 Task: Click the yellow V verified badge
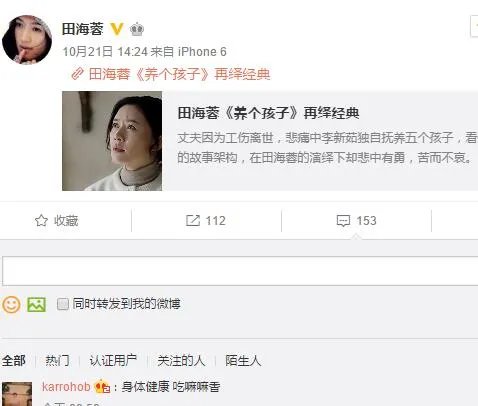click(117, 29)
